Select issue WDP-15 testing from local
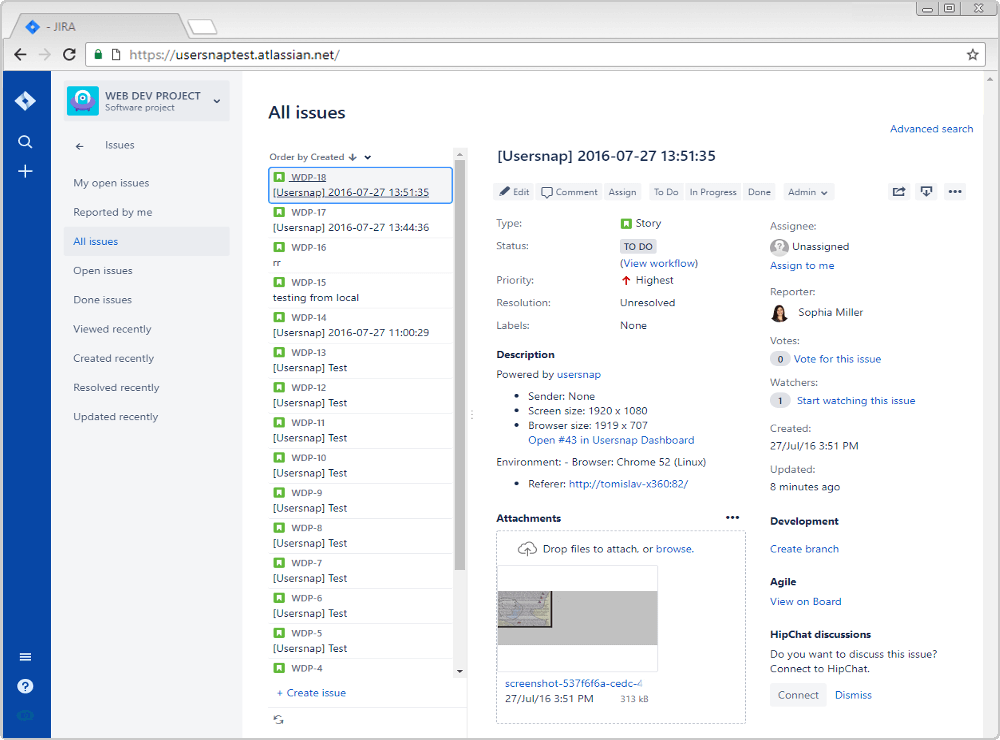Screen dimensions: 1000x740 click(361, 290)
